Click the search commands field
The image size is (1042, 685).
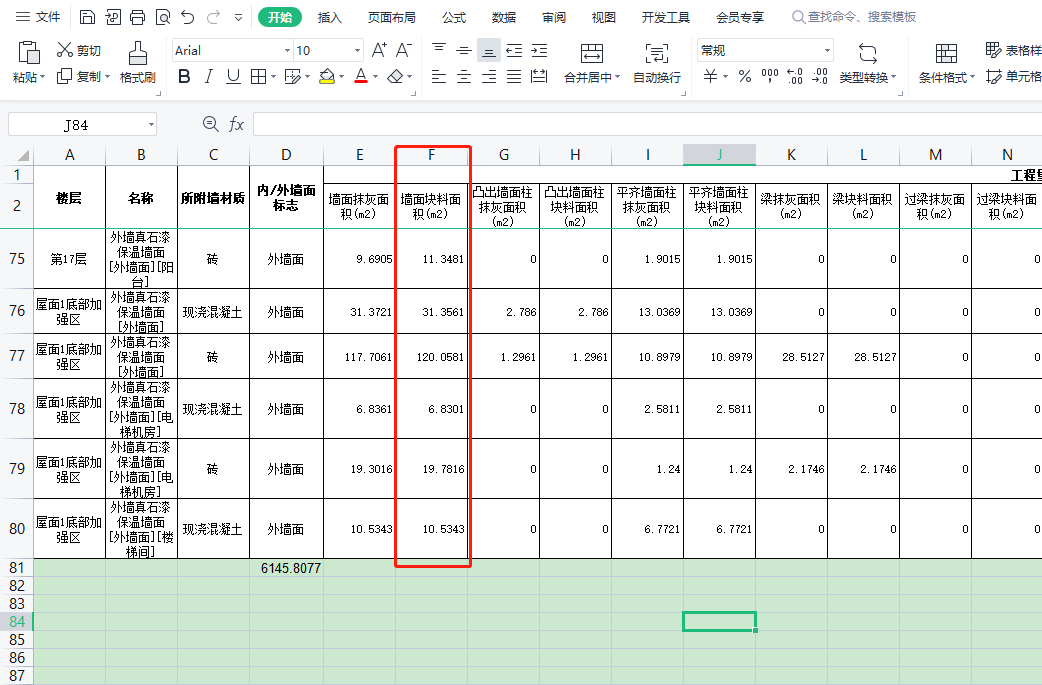pyautogui.click(x=855, y=17)
